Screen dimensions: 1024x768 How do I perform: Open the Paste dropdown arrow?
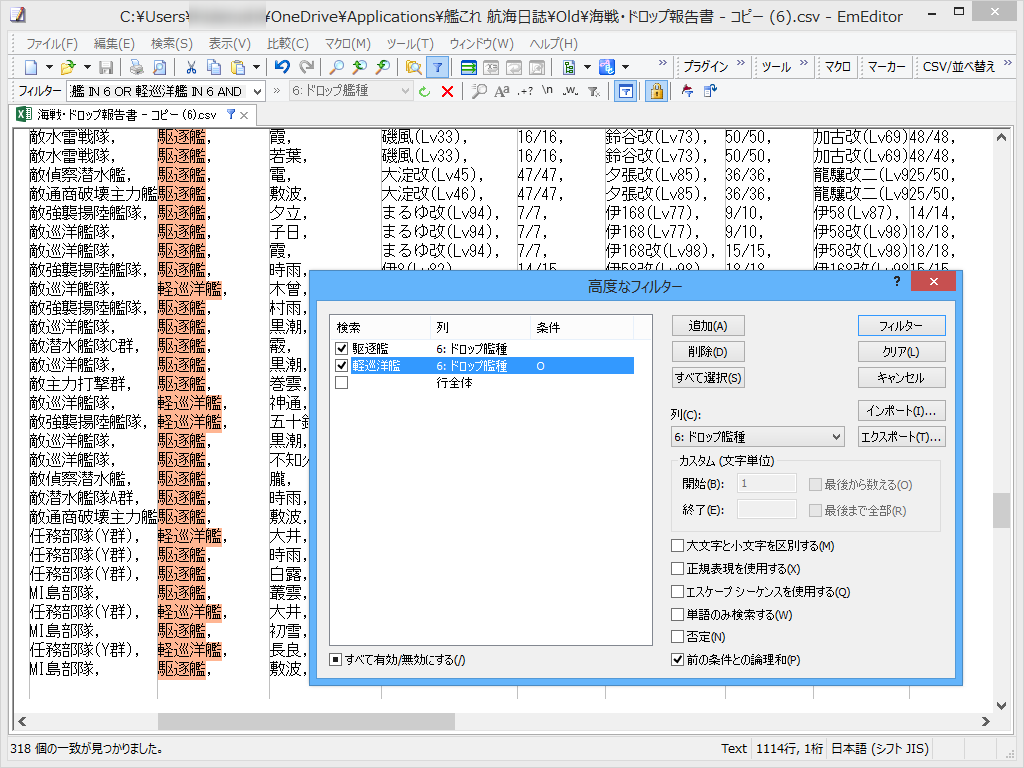(256, 67)
